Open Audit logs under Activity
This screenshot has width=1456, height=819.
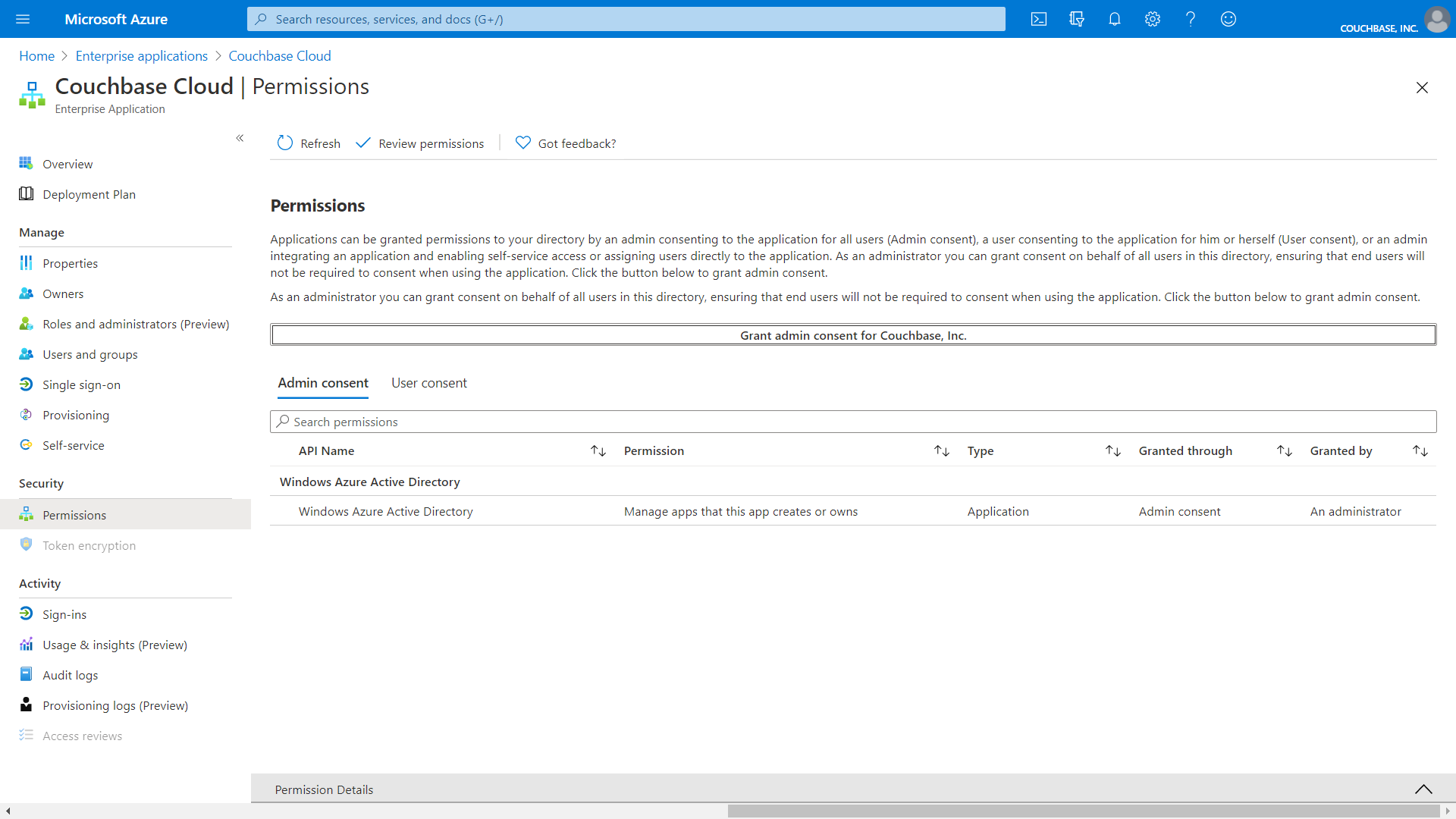[71, 675]
